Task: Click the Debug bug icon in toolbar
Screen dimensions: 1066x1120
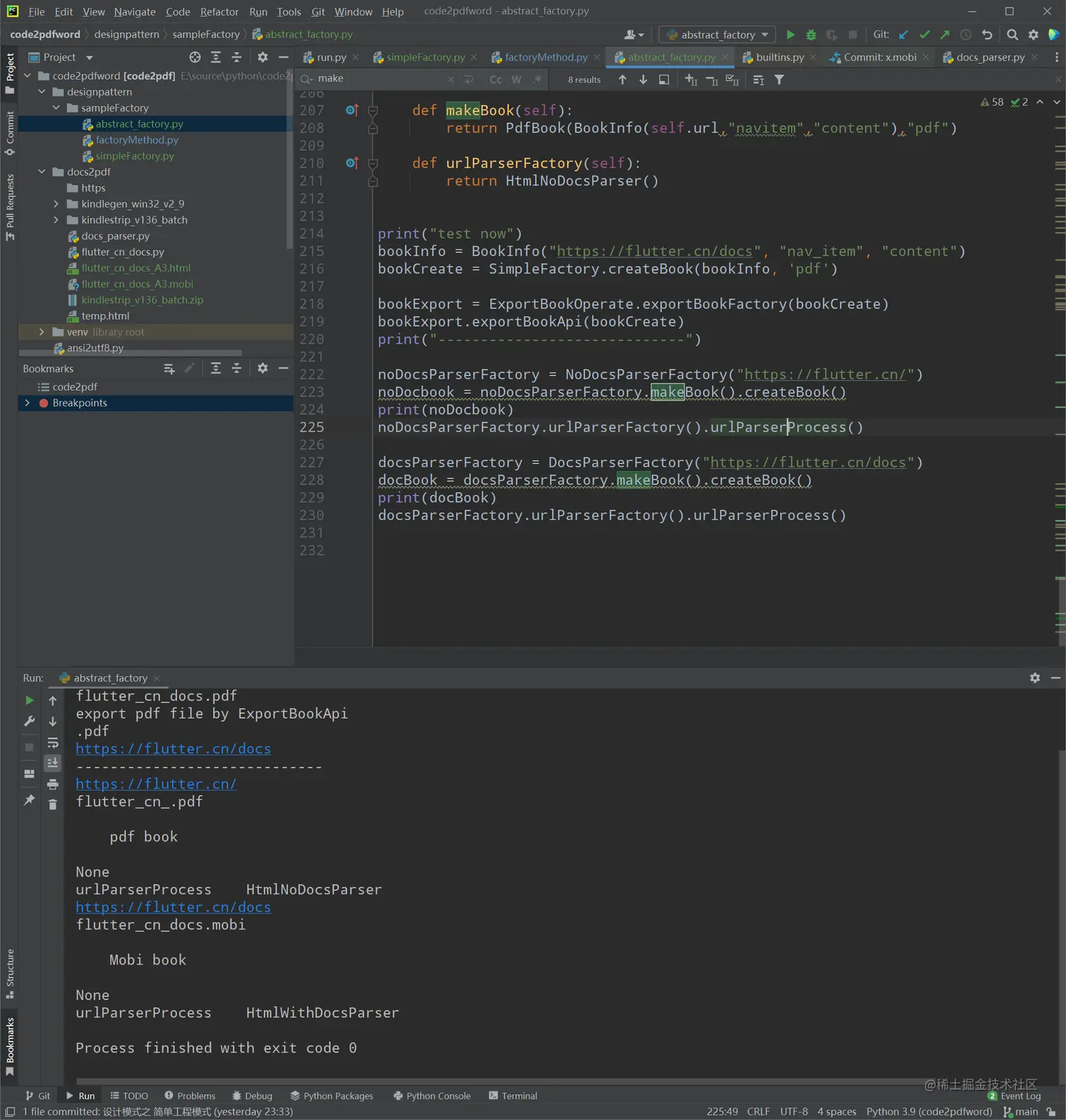Action: 811,35
